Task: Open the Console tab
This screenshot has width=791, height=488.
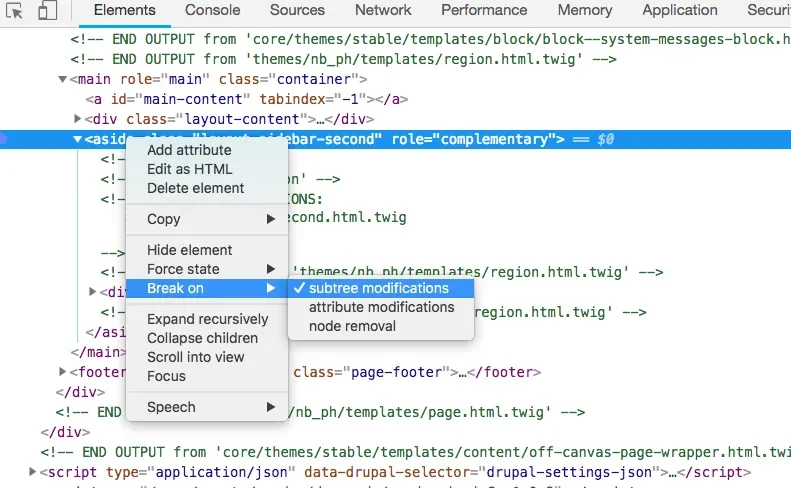Action: click(212, 10)
